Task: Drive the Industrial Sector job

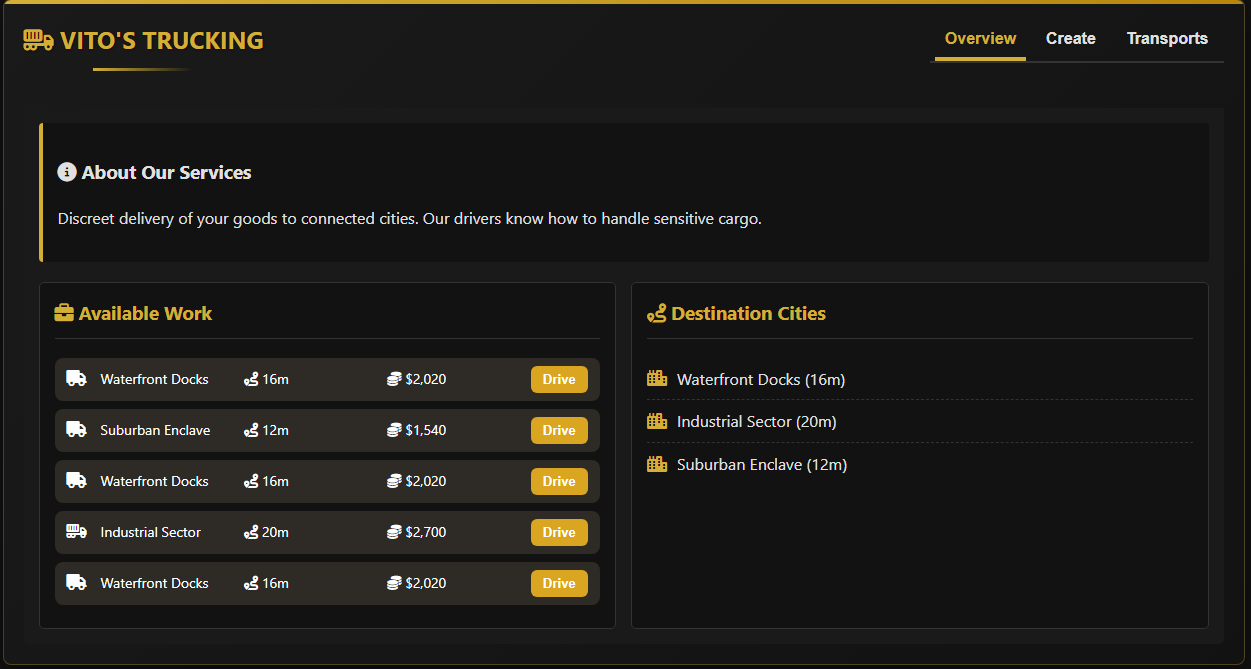Action: pos(559,532)
